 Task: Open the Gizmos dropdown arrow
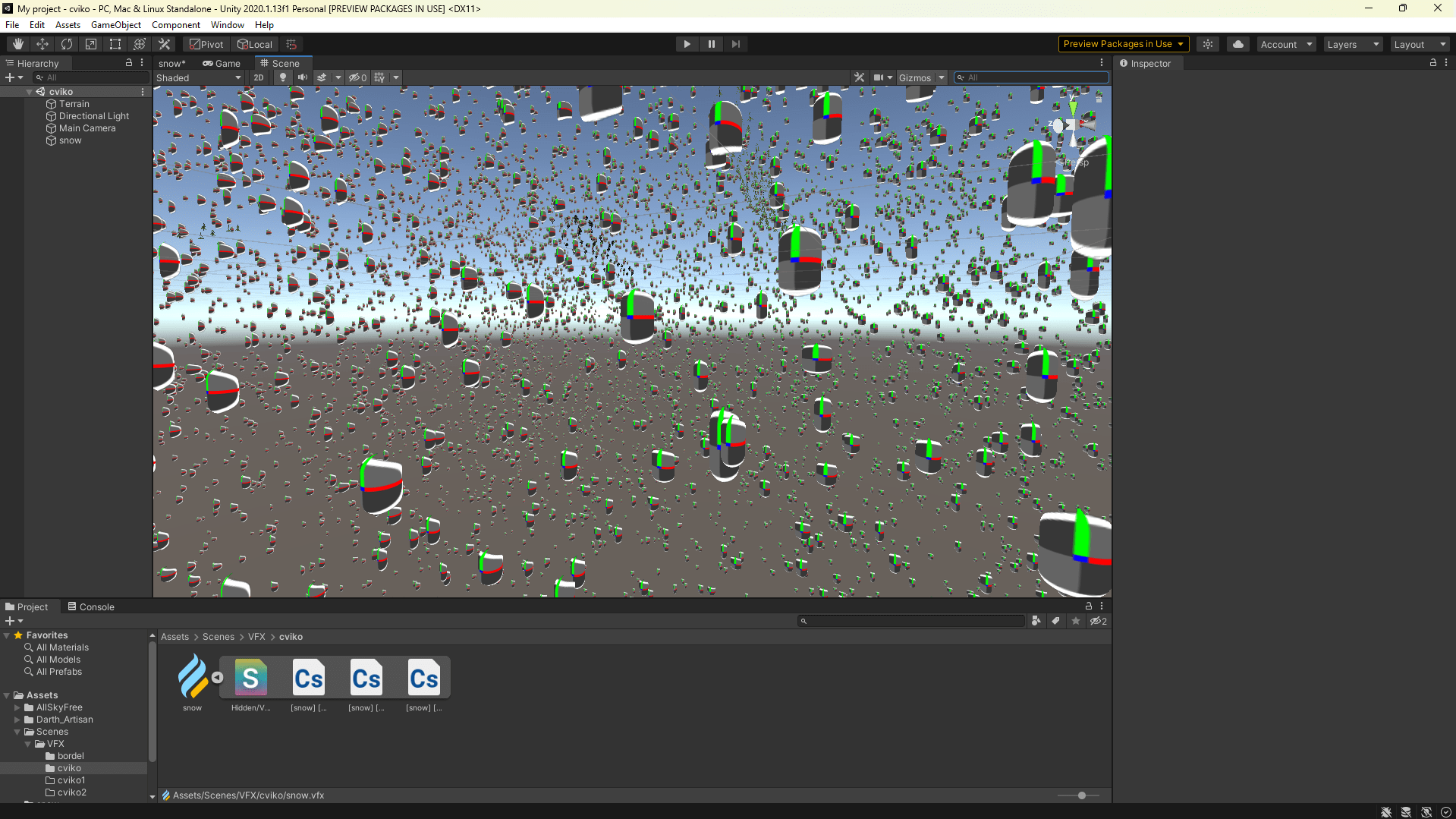coord(942,77)
